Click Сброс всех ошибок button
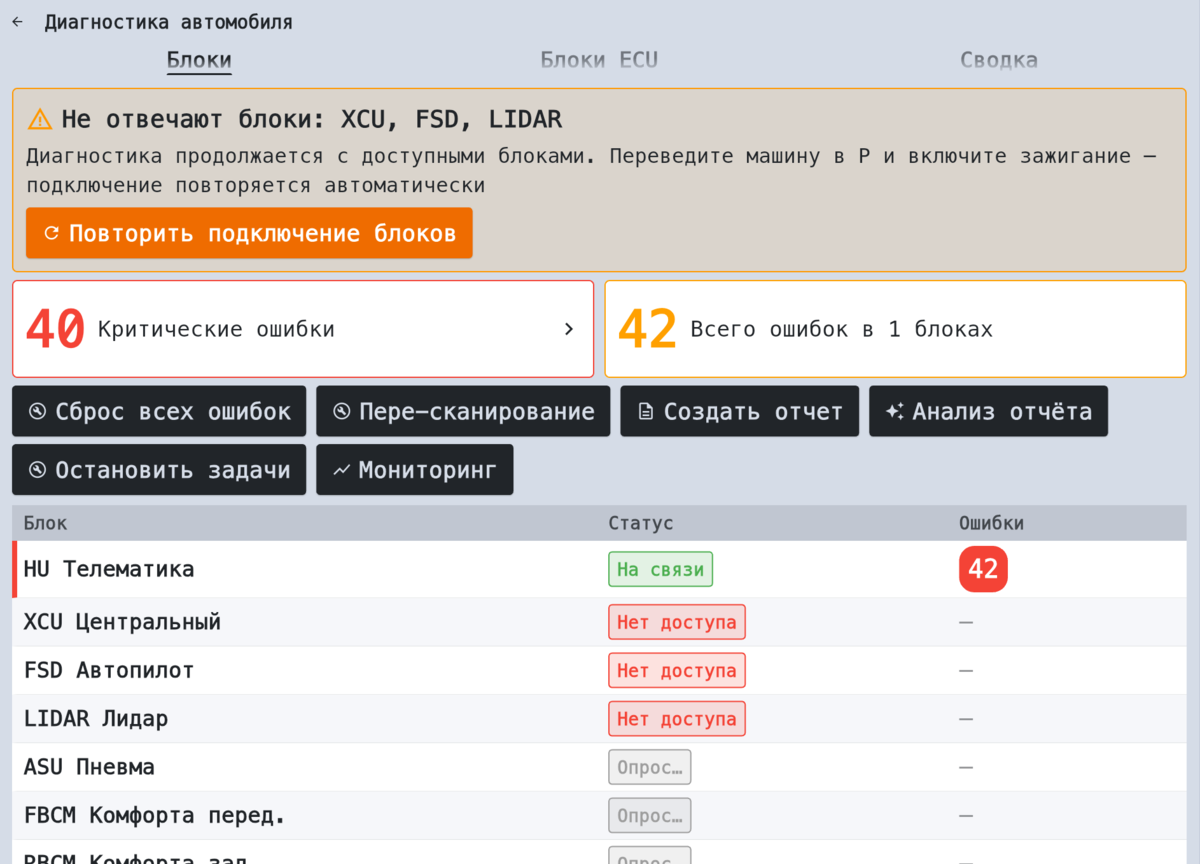Screen dimensions: 1200x864 (x=159, y=411)
